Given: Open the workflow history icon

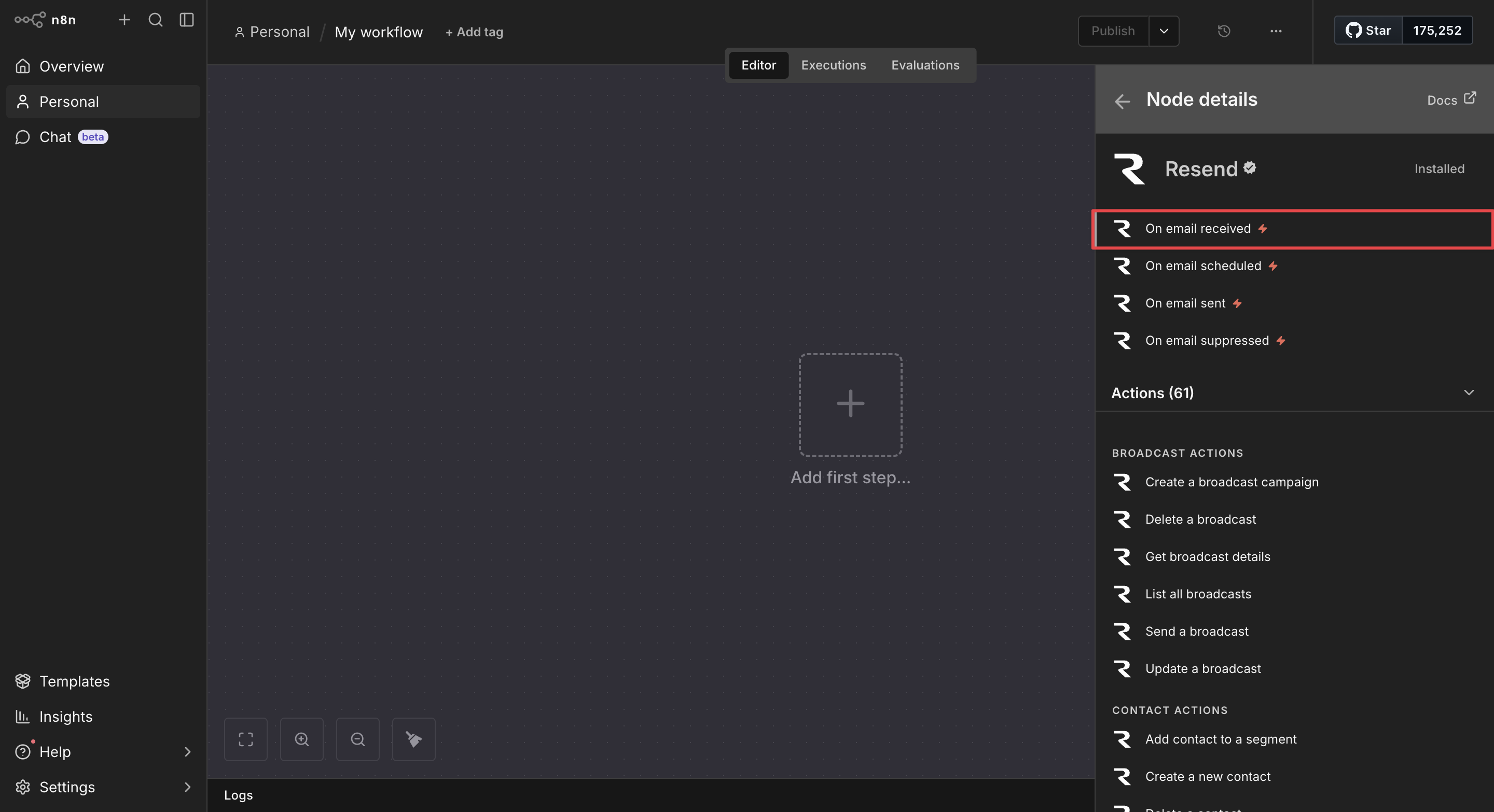Looking at the screenshot, I should (1224, 31).
